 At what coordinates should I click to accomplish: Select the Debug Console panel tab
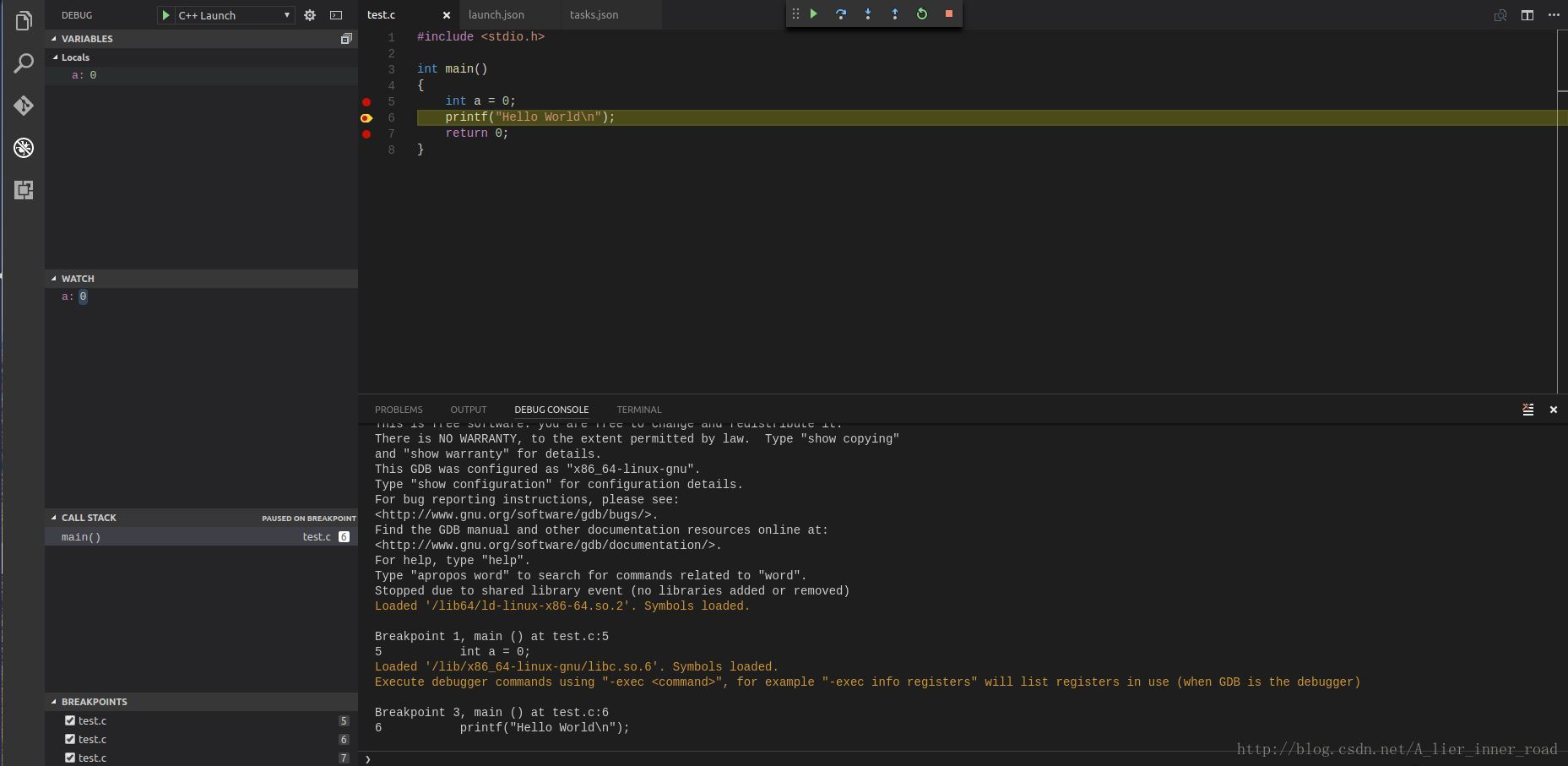pos(551,410)
